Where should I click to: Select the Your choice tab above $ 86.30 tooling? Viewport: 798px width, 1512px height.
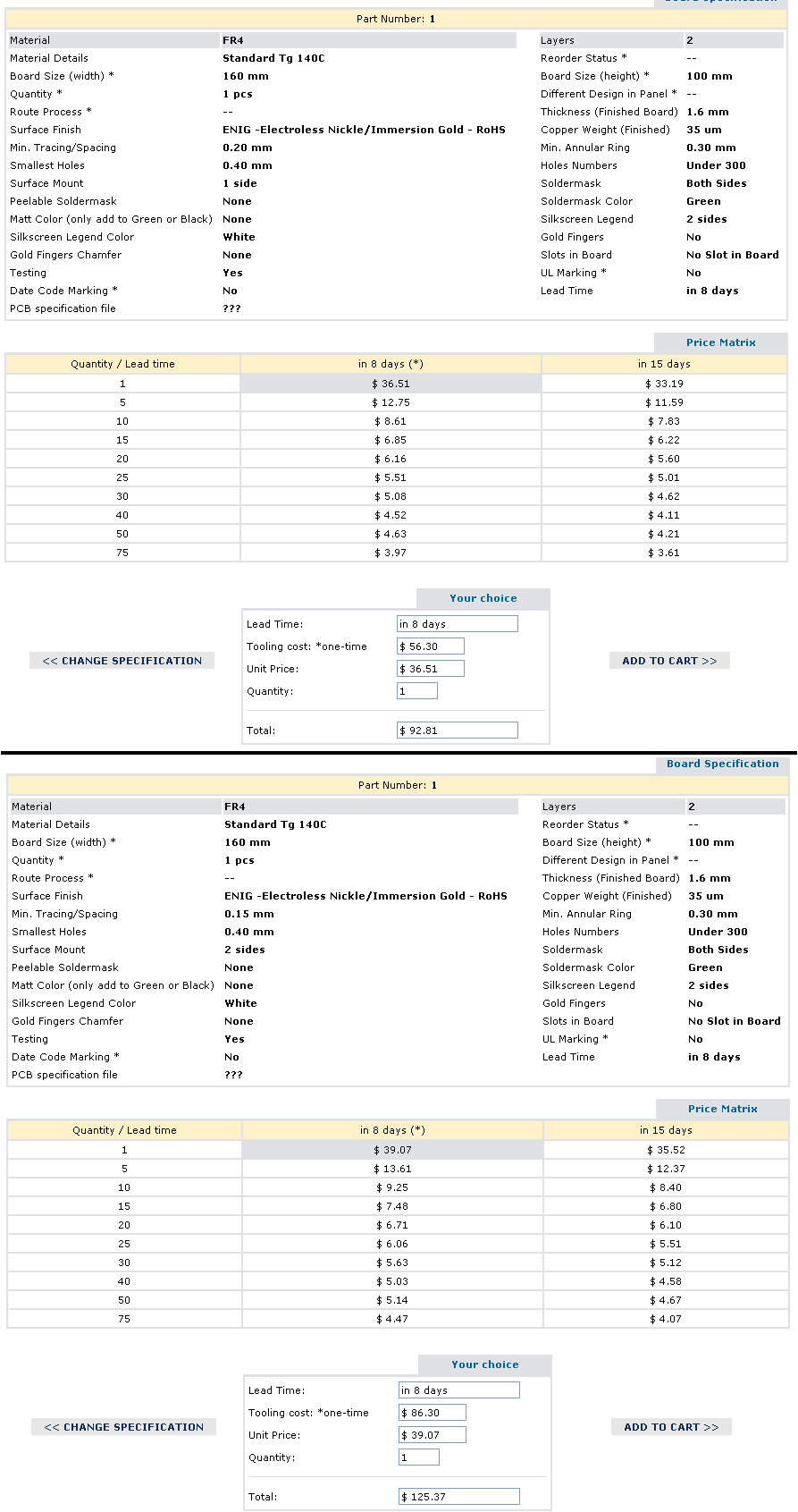484,1364
